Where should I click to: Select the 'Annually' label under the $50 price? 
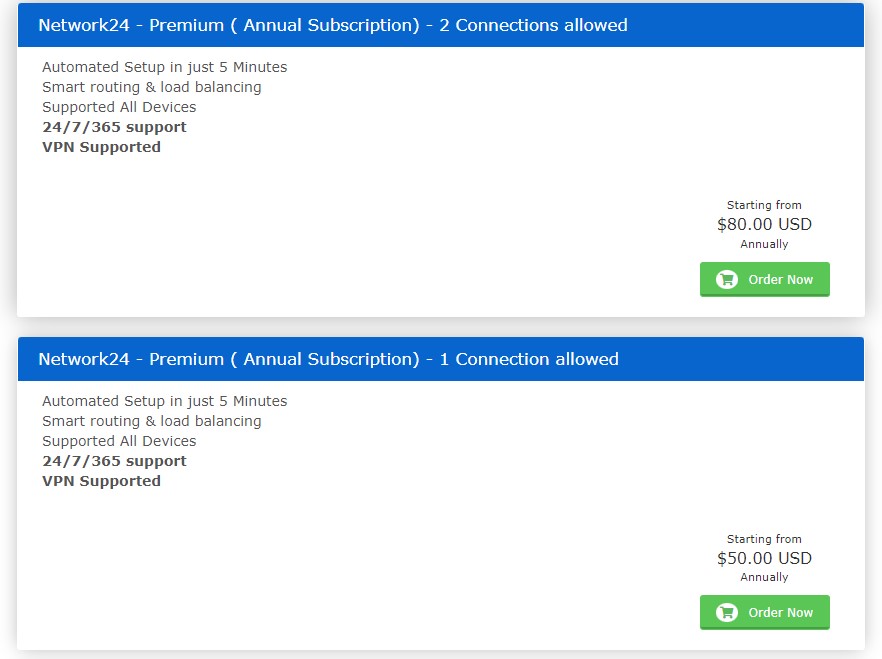764,577
